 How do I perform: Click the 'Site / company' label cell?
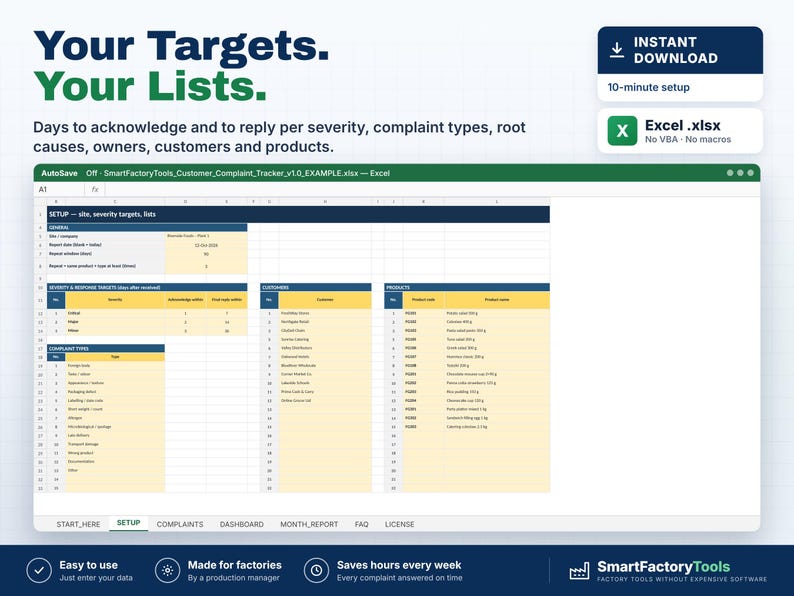tap(106, 236)
